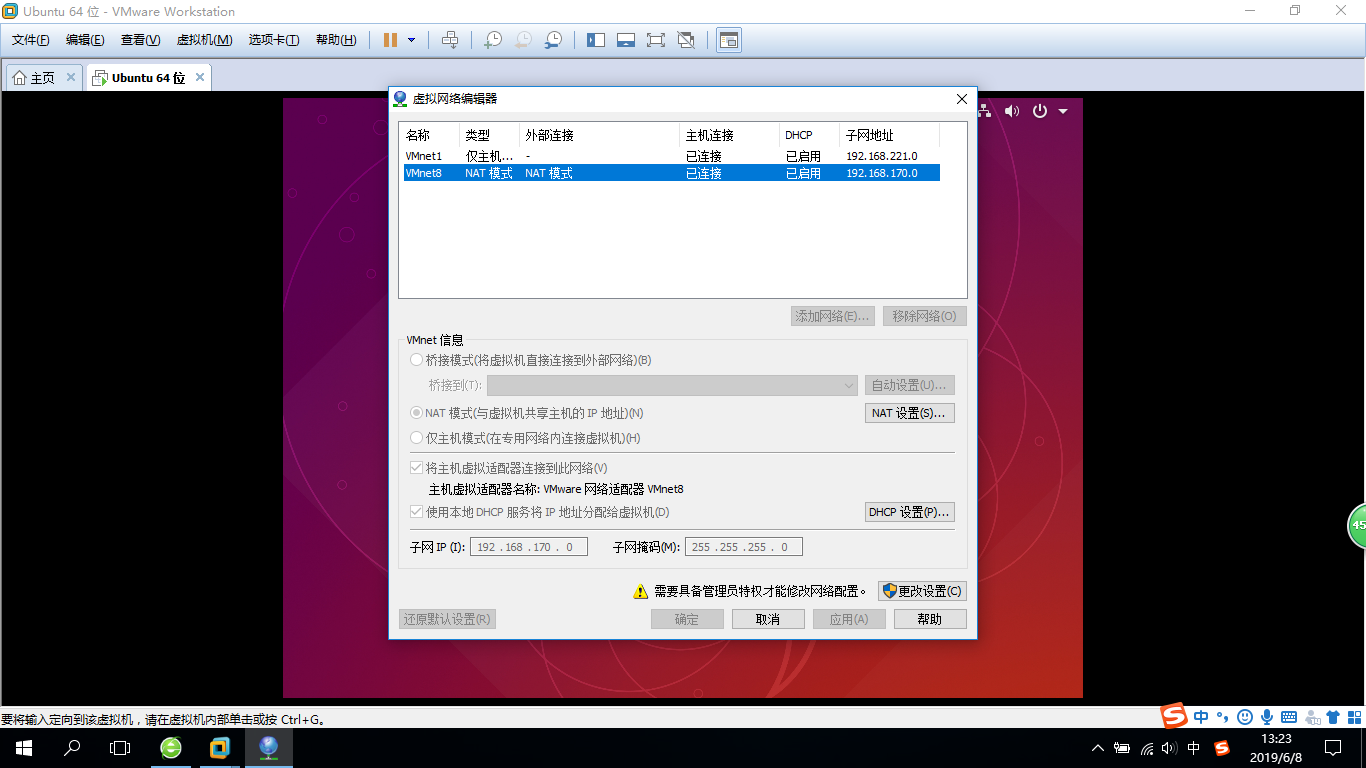
Task: Select the NAT 模式 radio button
Action: coord(417,413)
